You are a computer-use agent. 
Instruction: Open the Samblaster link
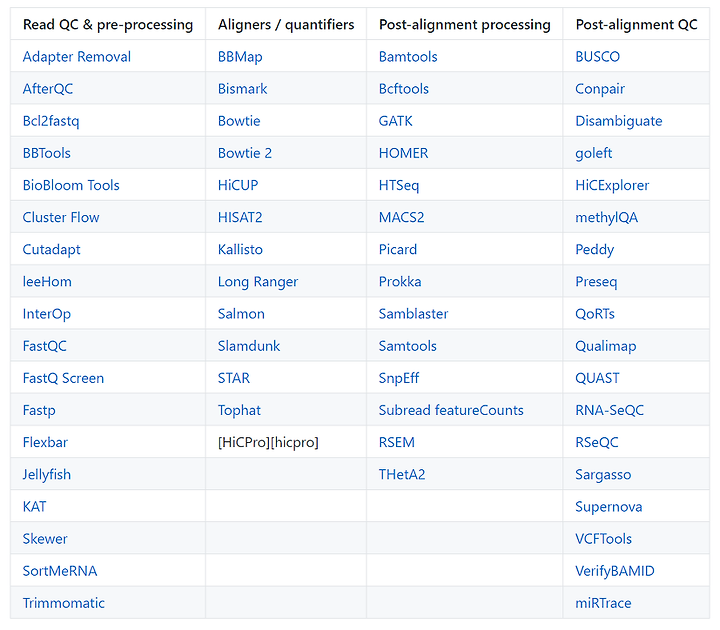tap(414, 314)
